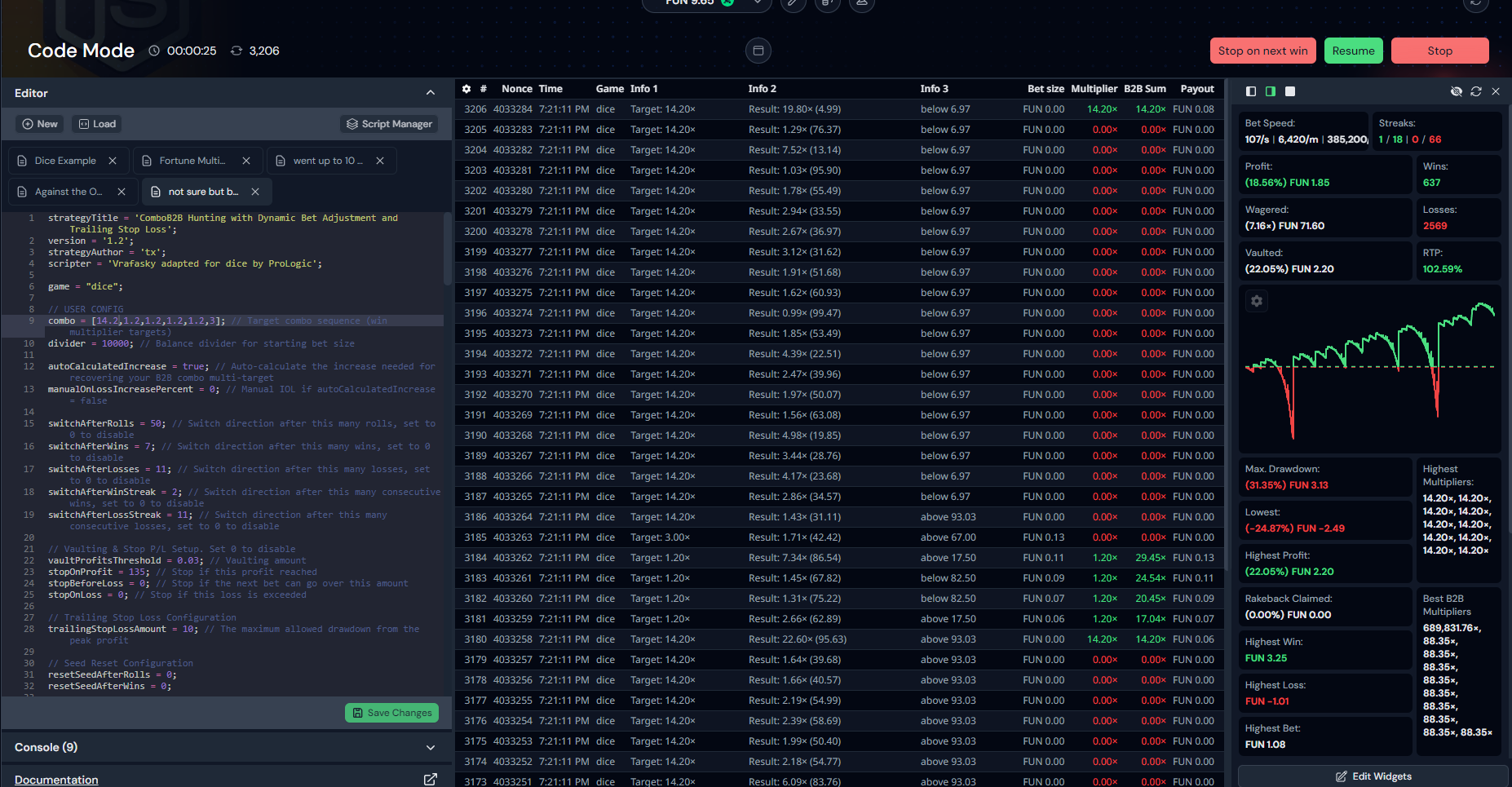Switch to the 'Fortune Multi...' script tab
Viewport: 1512px width, 787px height.
click(x=192, y=161)
